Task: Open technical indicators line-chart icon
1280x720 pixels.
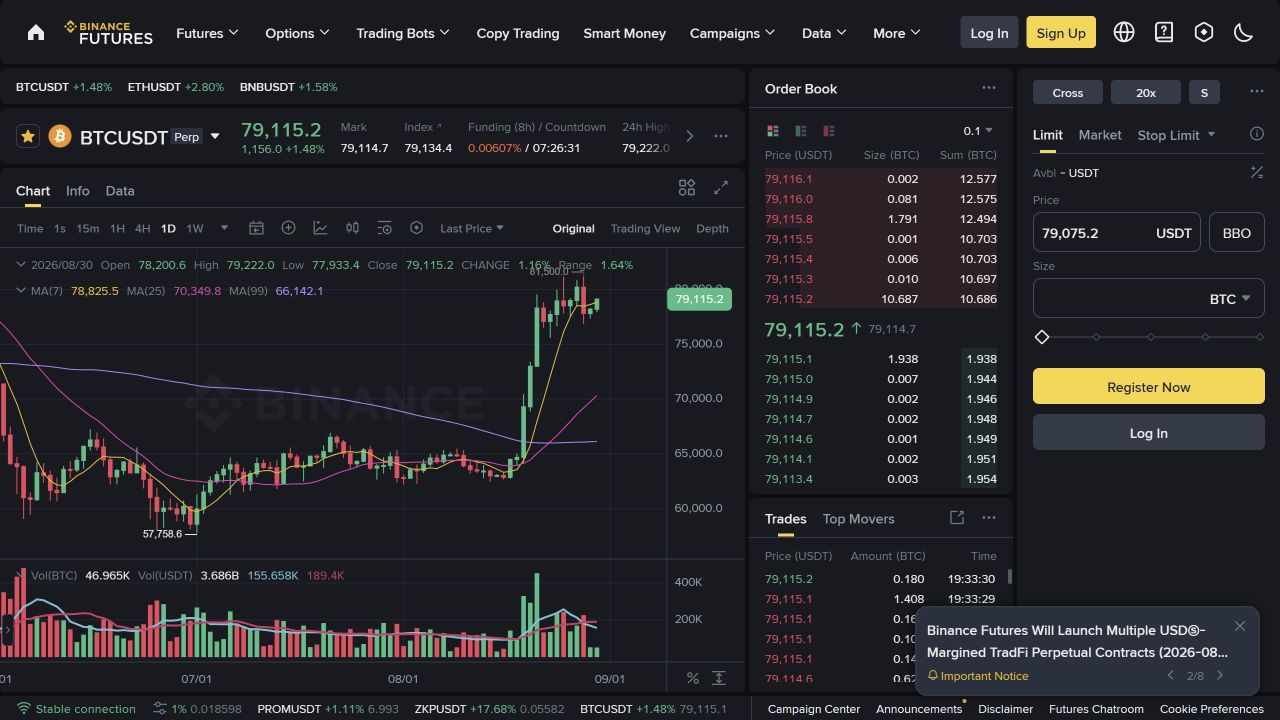Action: point(320,228)
